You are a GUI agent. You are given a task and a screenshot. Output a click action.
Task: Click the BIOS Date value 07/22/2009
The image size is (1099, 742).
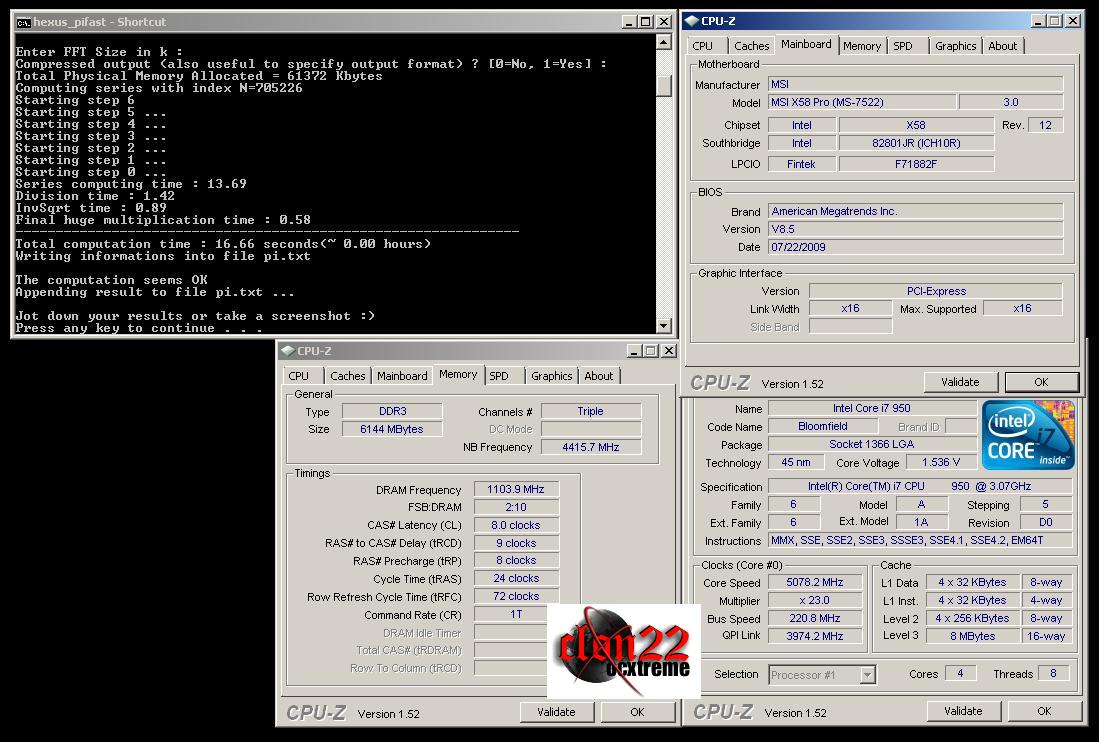[x=915, y=247]
